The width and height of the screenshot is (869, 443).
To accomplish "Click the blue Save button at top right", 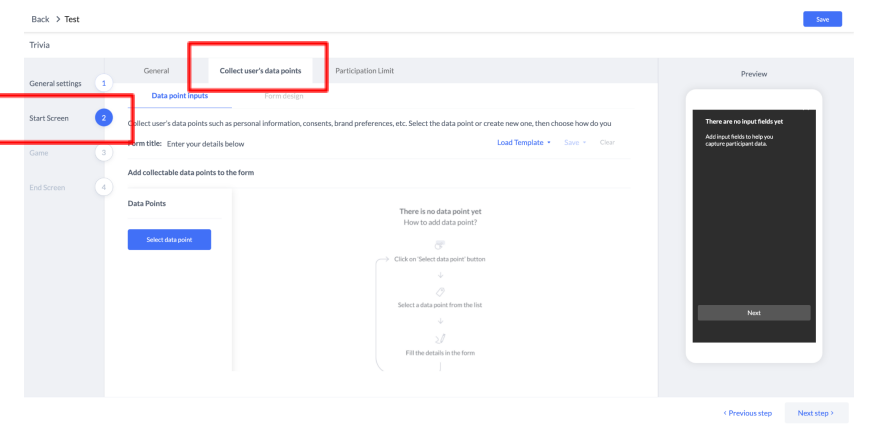I will 822,19.
